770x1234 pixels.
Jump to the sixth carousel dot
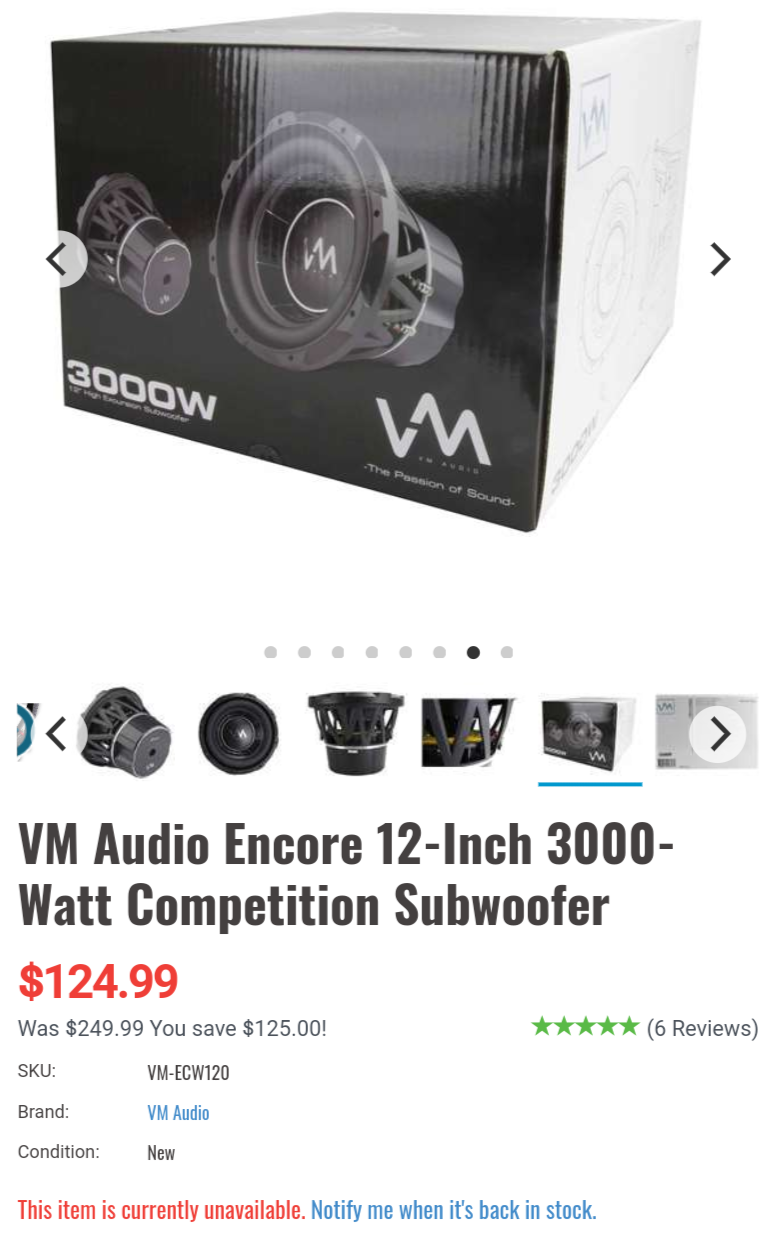point(439,652)
